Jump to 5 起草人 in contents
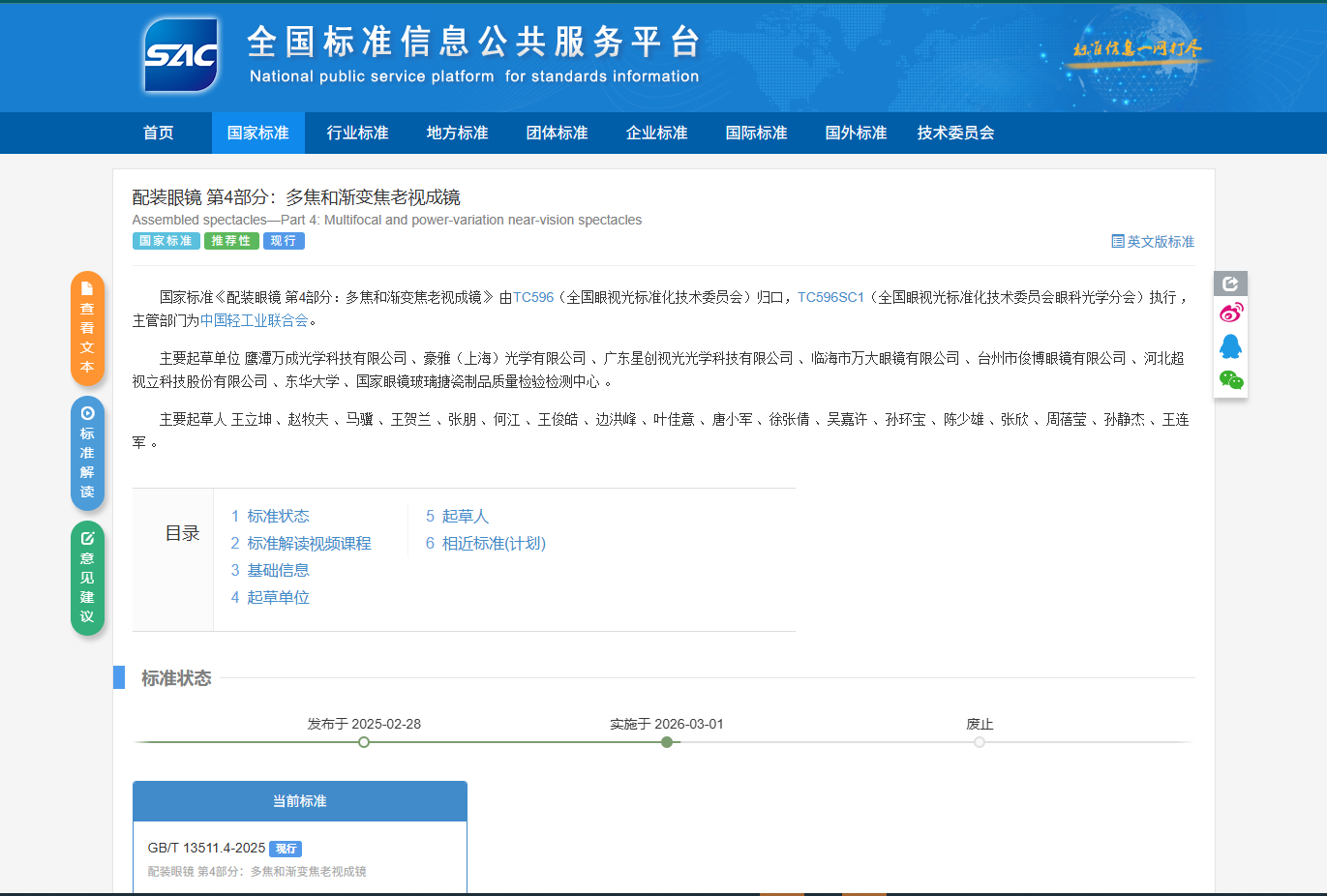The width and height of the screenshot is (1327, 896). pyautogui.click(x=458, y=516)
